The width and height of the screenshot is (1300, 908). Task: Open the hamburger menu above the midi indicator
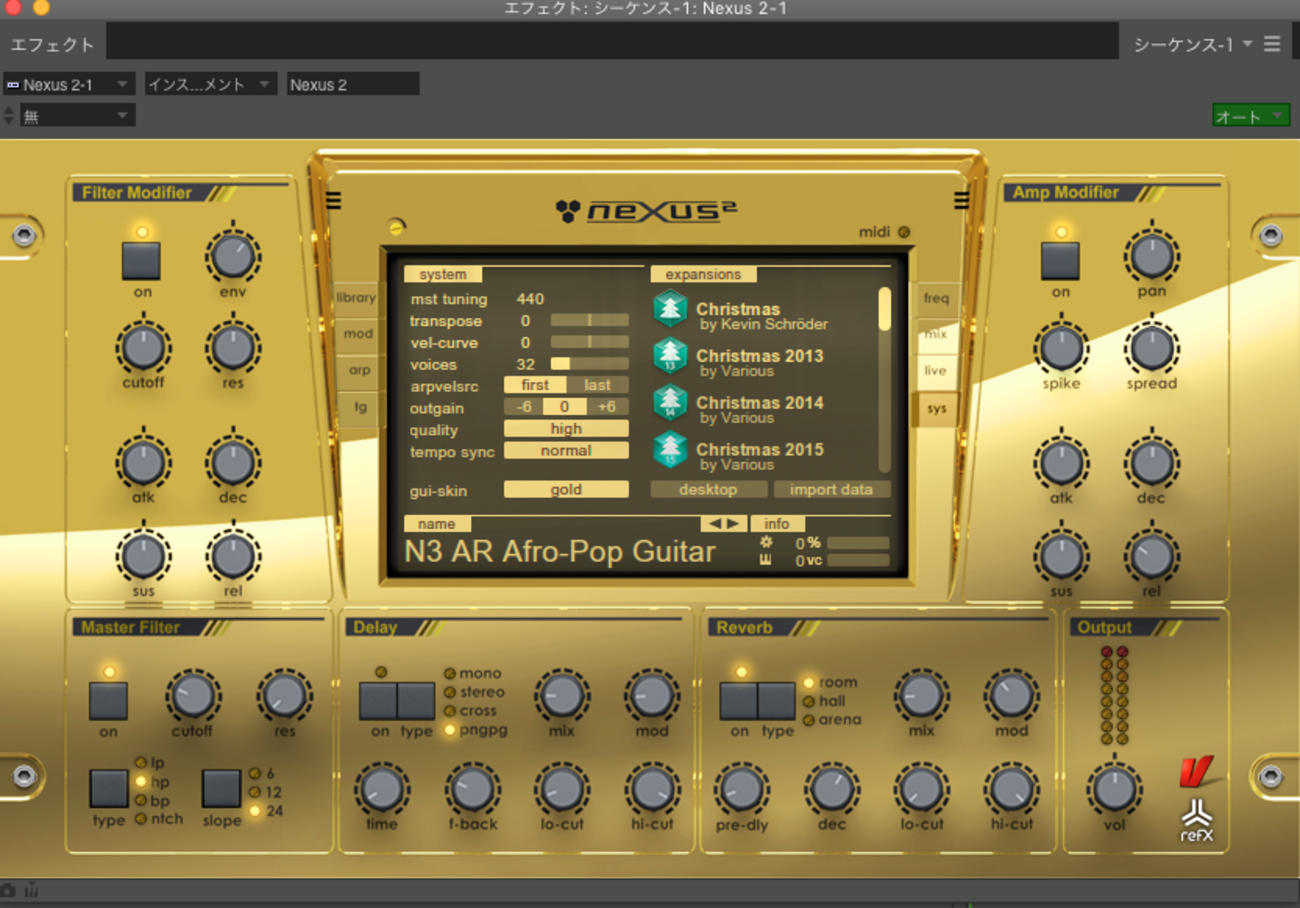point(961,201)
